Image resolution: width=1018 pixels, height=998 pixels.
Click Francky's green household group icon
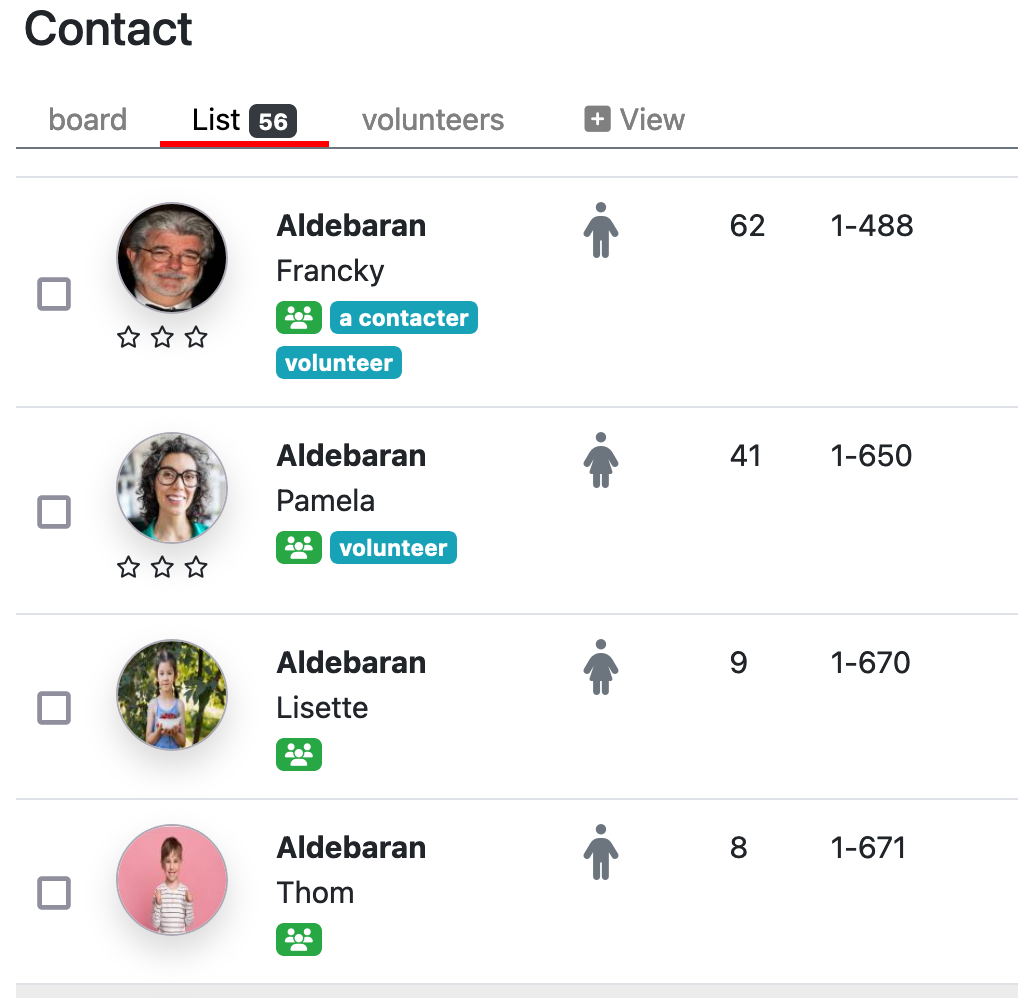[x=299, y=318]
